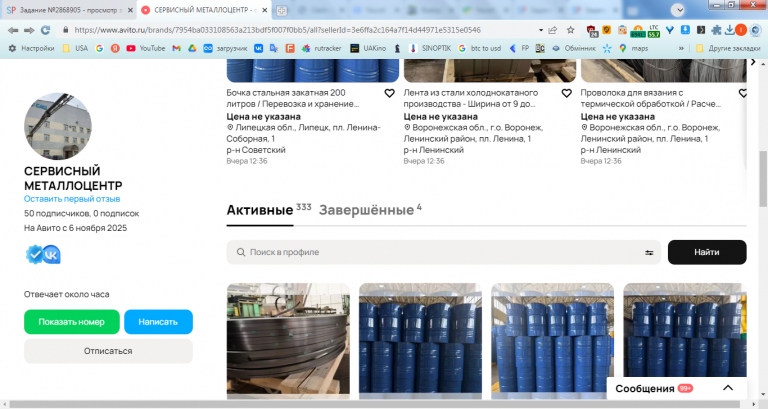This screenshot has width=768, height=409.
Task: Open the Google Translate bookmark icon
Action: click(274, 48)
